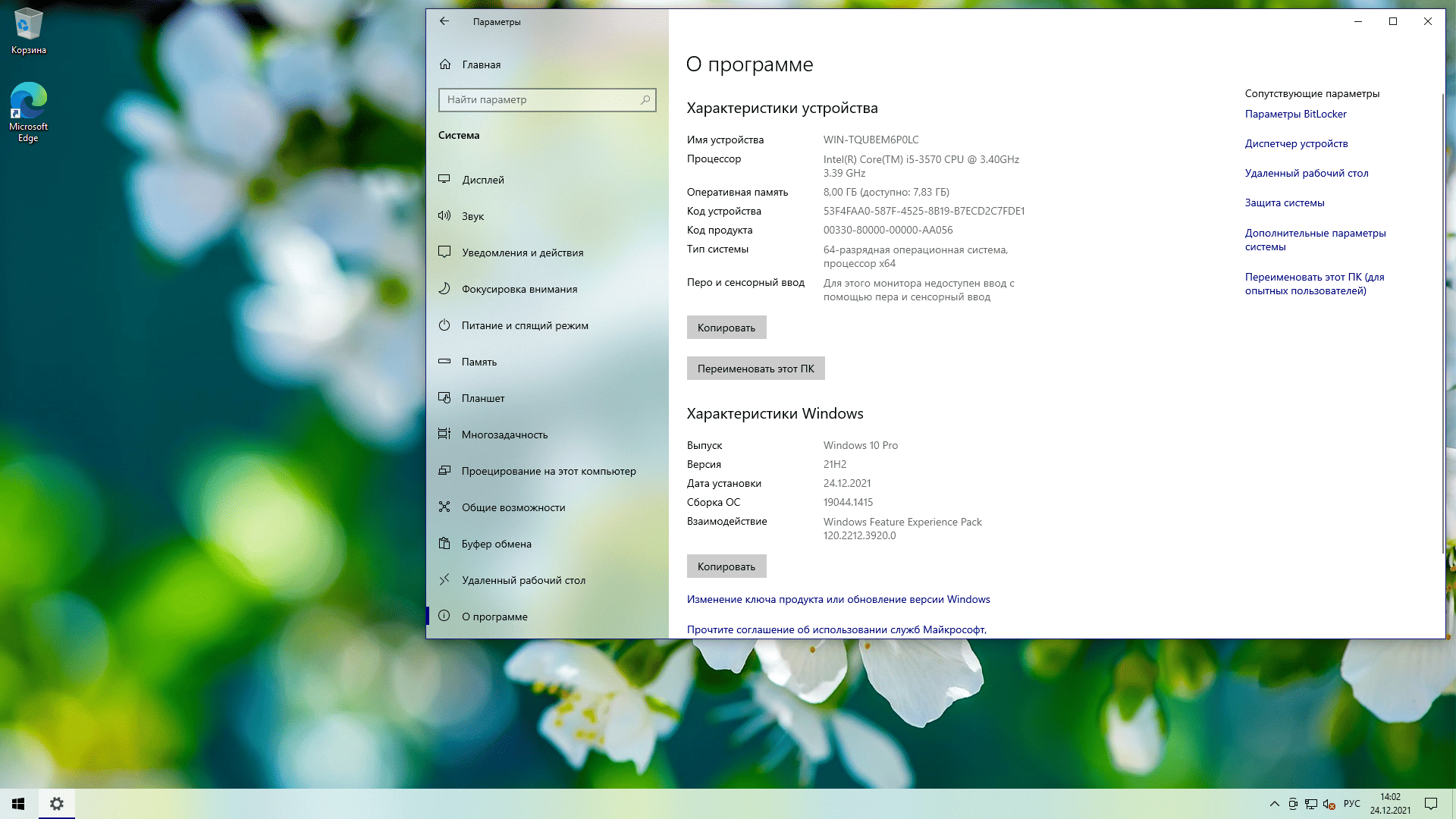
Task: Click the install date 24.12.2021
Action: [847, 483]
